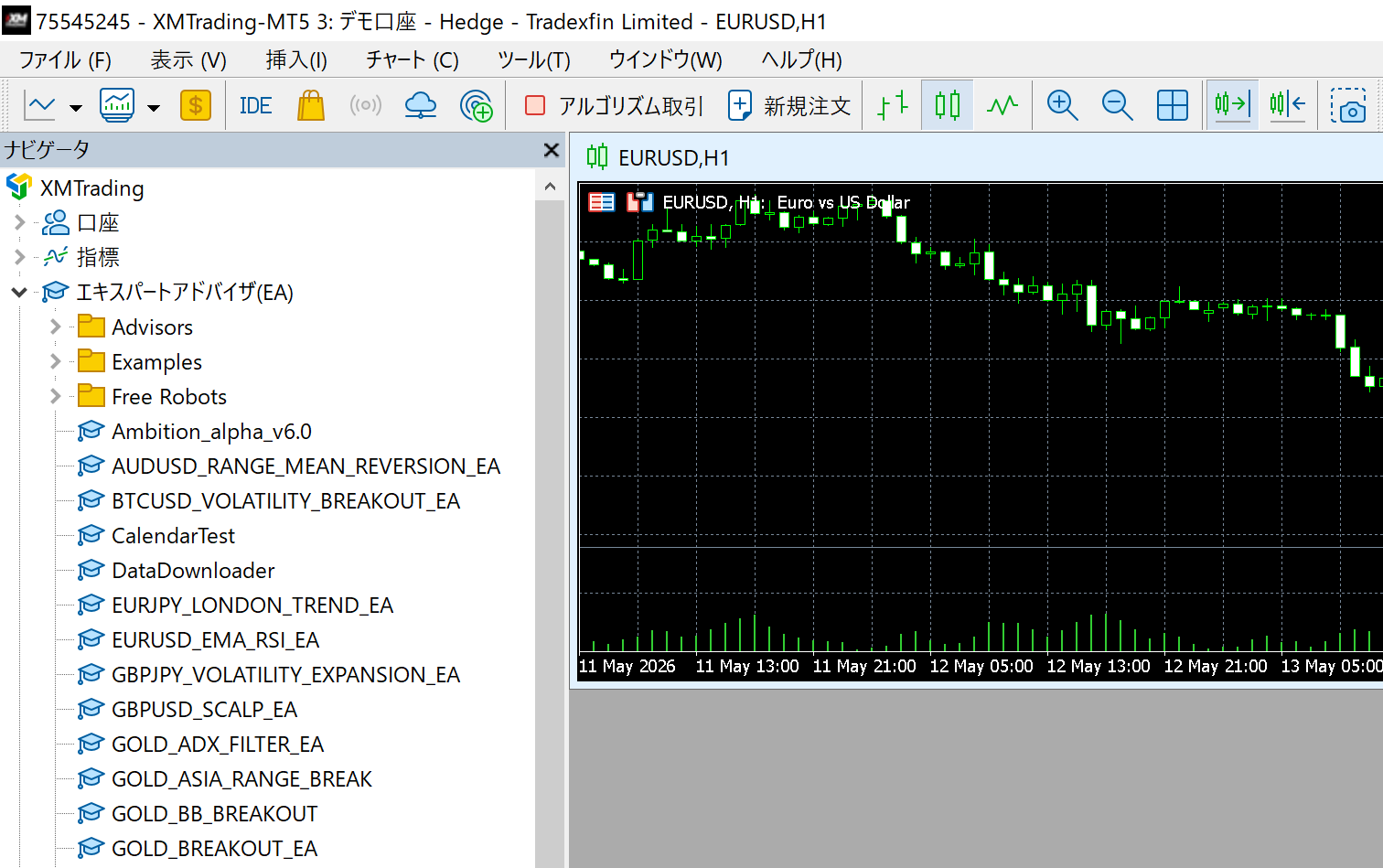Viewport: 1383px width, 868px height.
Task: Open the 表示 (V) menu
Action: click(x=188, y=60)
